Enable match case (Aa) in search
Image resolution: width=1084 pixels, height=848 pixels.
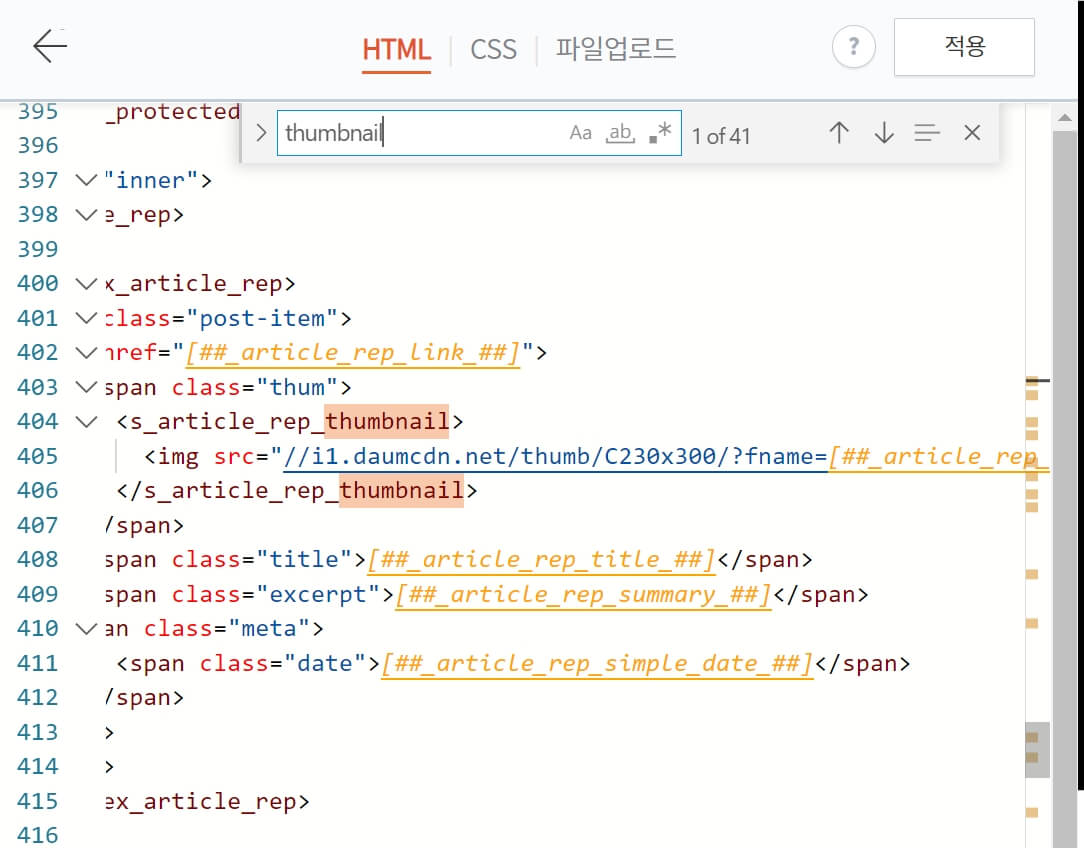tap(580, 131)
